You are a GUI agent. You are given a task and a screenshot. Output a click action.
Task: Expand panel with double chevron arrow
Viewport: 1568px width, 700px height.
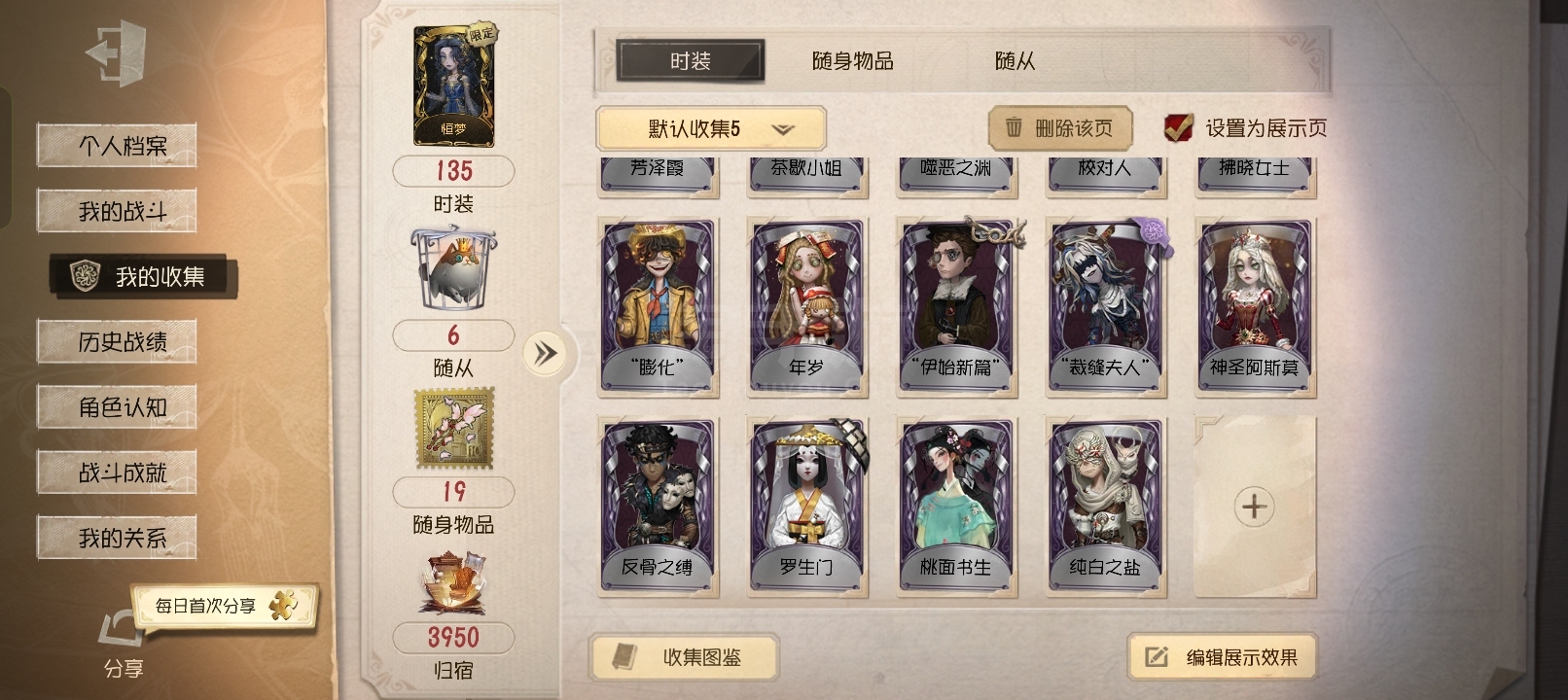[545, 353]
